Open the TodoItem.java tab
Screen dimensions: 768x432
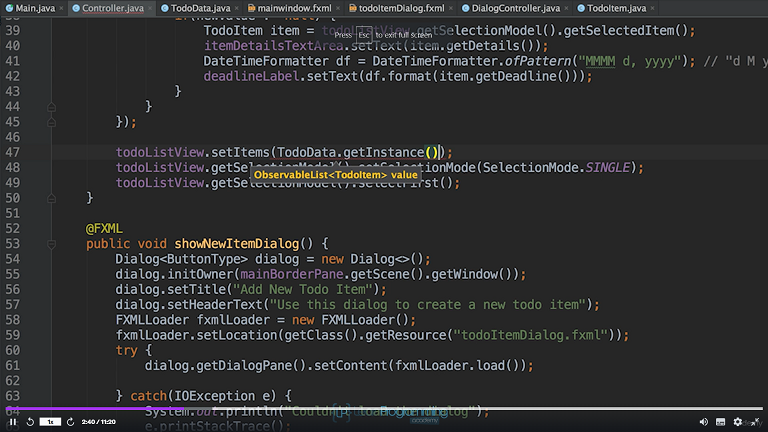click(x=617, y=8)
